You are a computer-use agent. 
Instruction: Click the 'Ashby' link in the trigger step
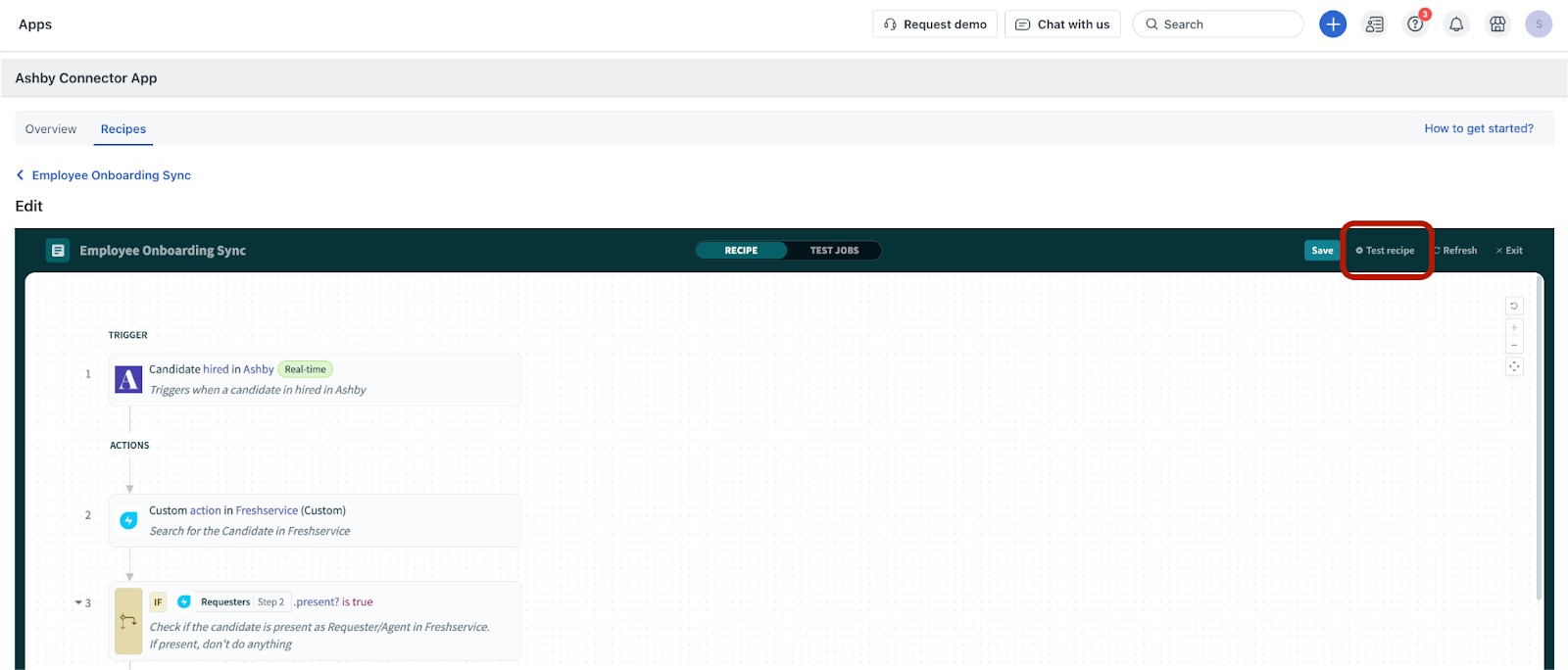pyautogui.click(x=259, y=369)
